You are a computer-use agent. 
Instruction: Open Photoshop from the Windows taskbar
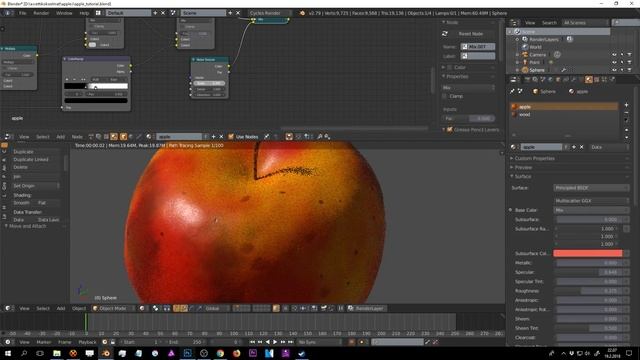[187, 353]
